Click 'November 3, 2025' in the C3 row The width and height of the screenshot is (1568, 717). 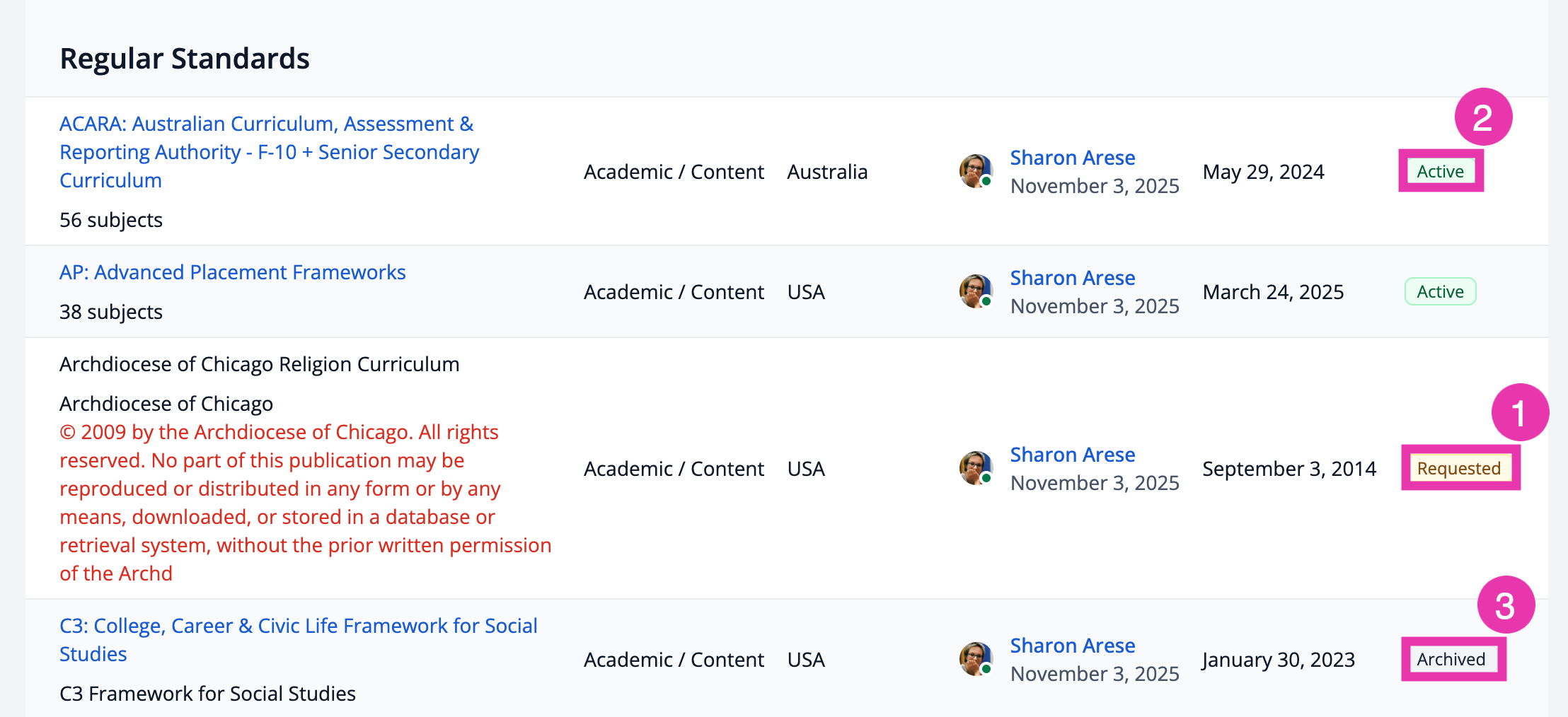[x=1095, y=674]
